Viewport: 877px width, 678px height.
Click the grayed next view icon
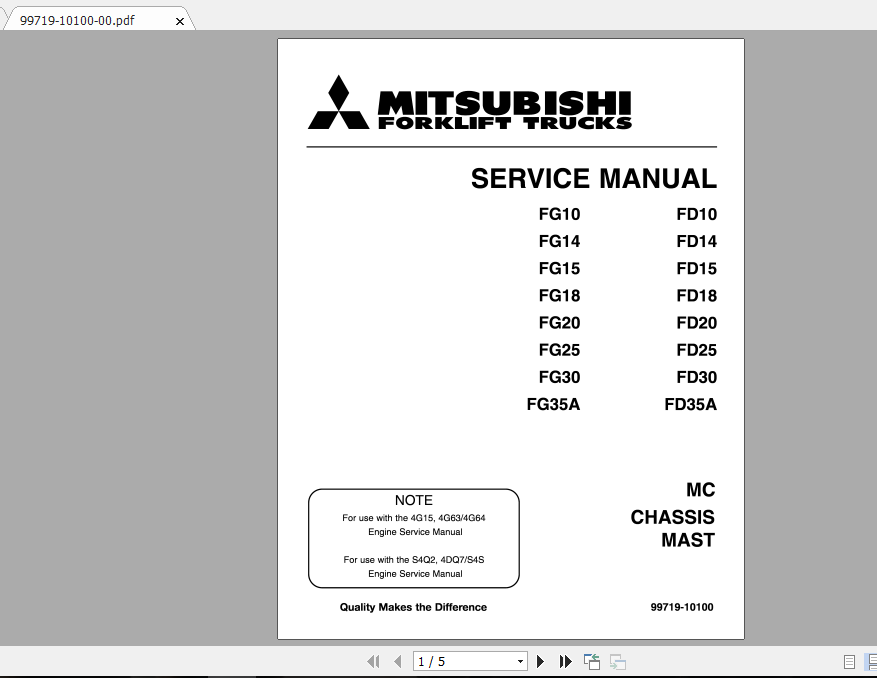click(618, 661)
